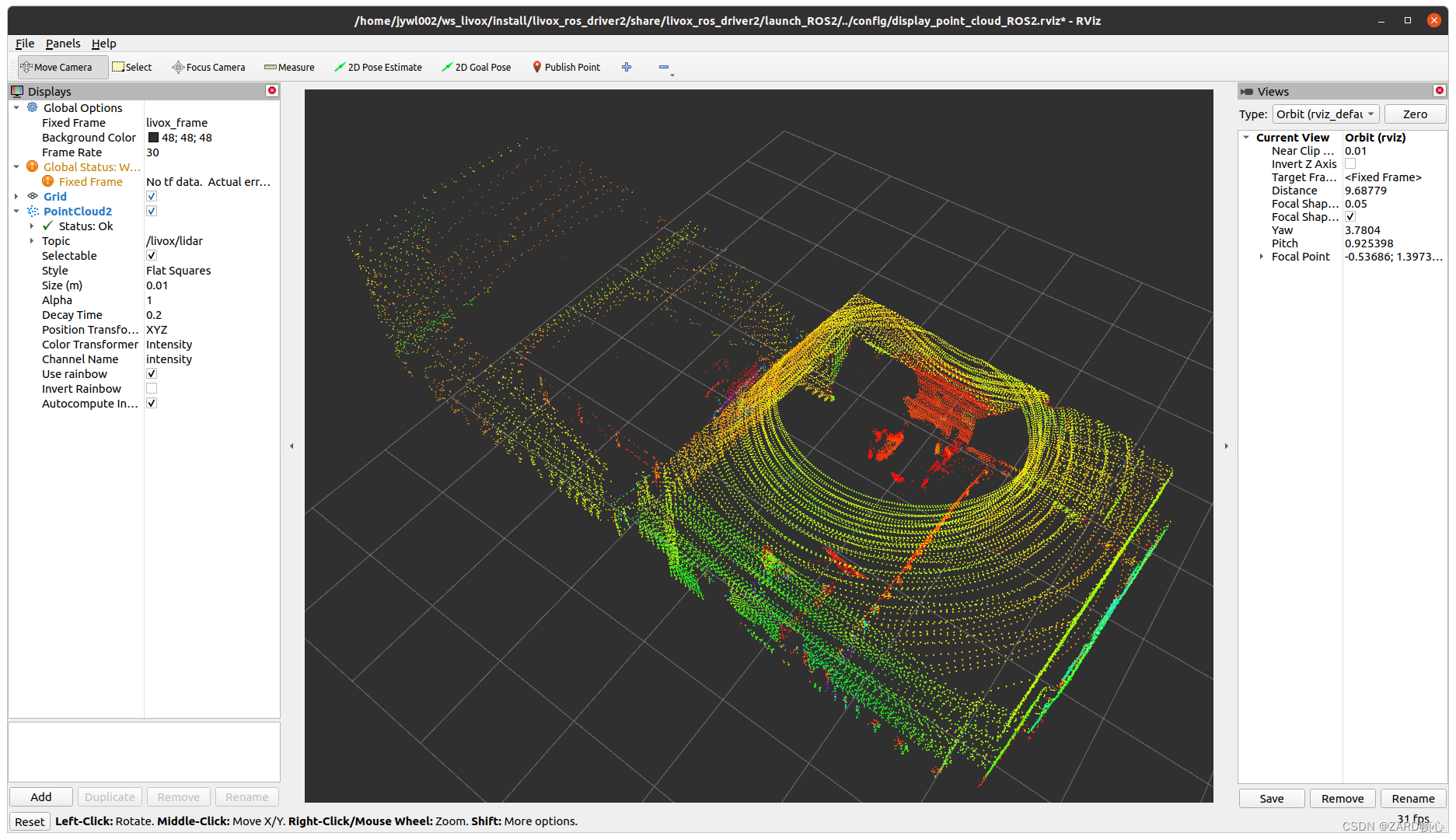Activate 2D Pose Estimate tool
The height and width of the screenshot is (840, 1456).
[378, 67]
